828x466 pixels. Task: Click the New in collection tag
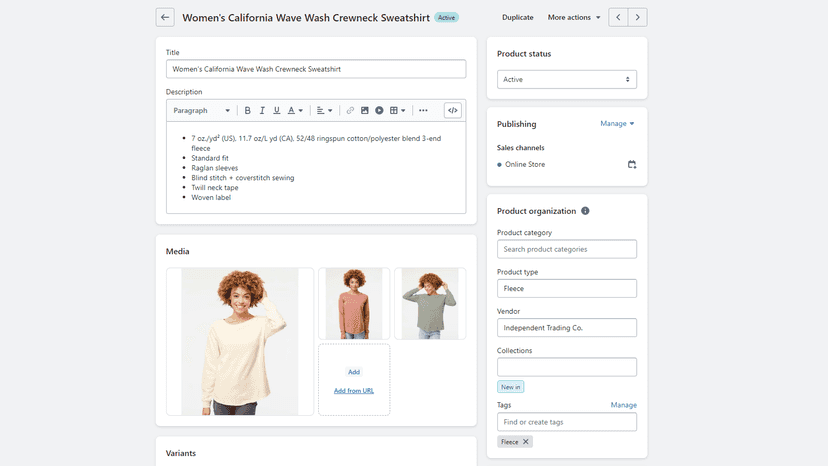(511, 387)
